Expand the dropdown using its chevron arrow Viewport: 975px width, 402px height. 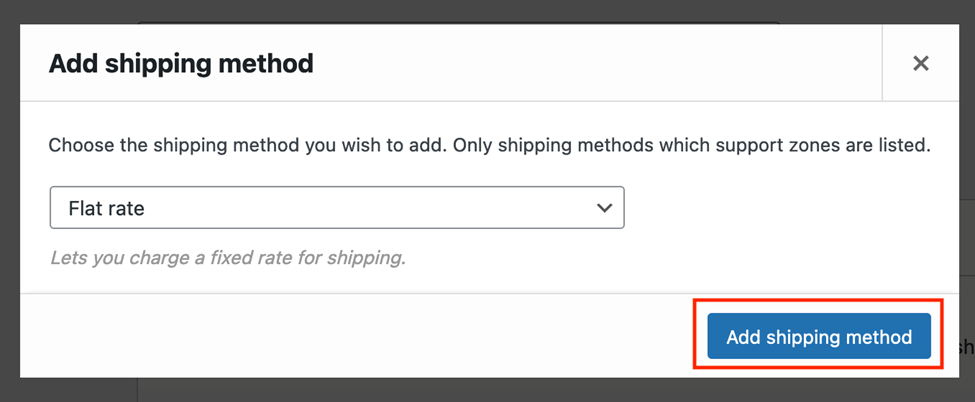tap(604, 208)
